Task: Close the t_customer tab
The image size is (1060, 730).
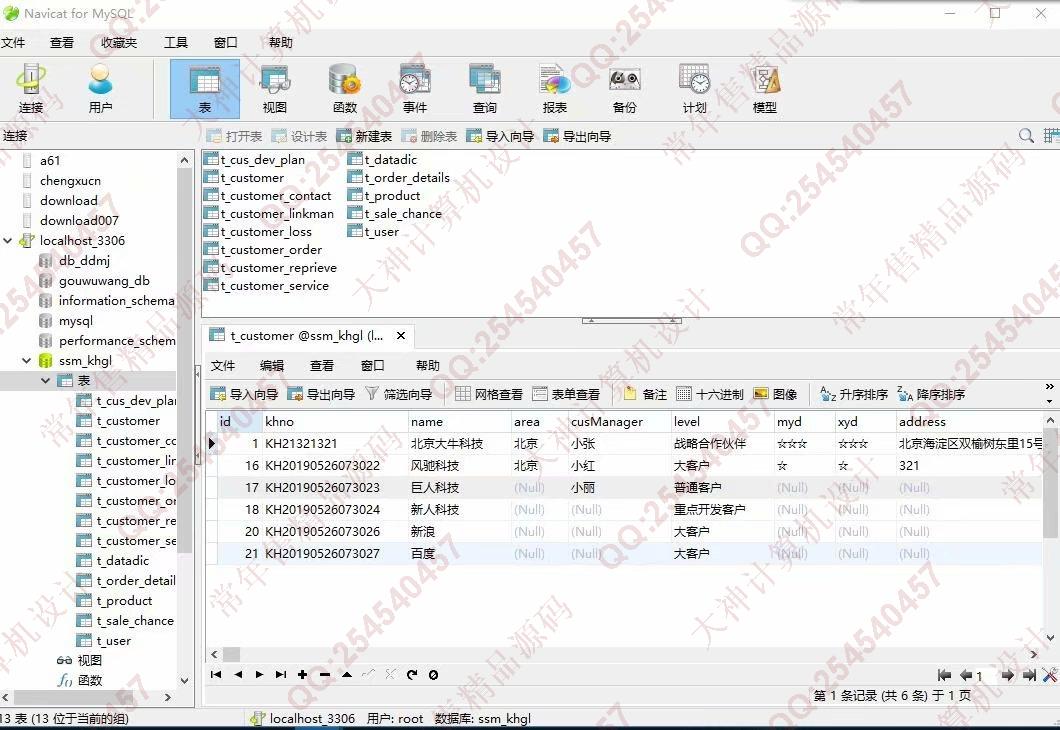Action: (x=401, y=336)
